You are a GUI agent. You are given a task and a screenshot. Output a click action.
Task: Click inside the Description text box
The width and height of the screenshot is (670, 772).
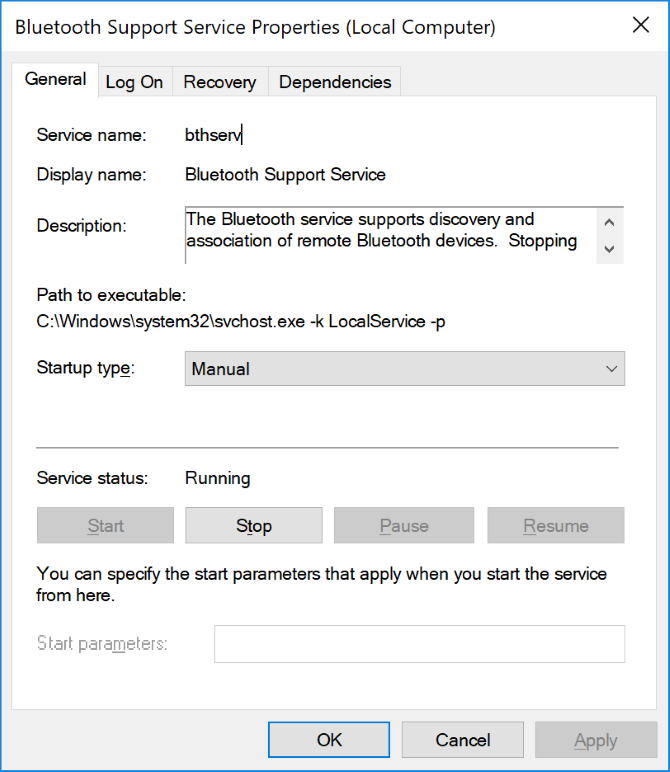coord(390,235)
